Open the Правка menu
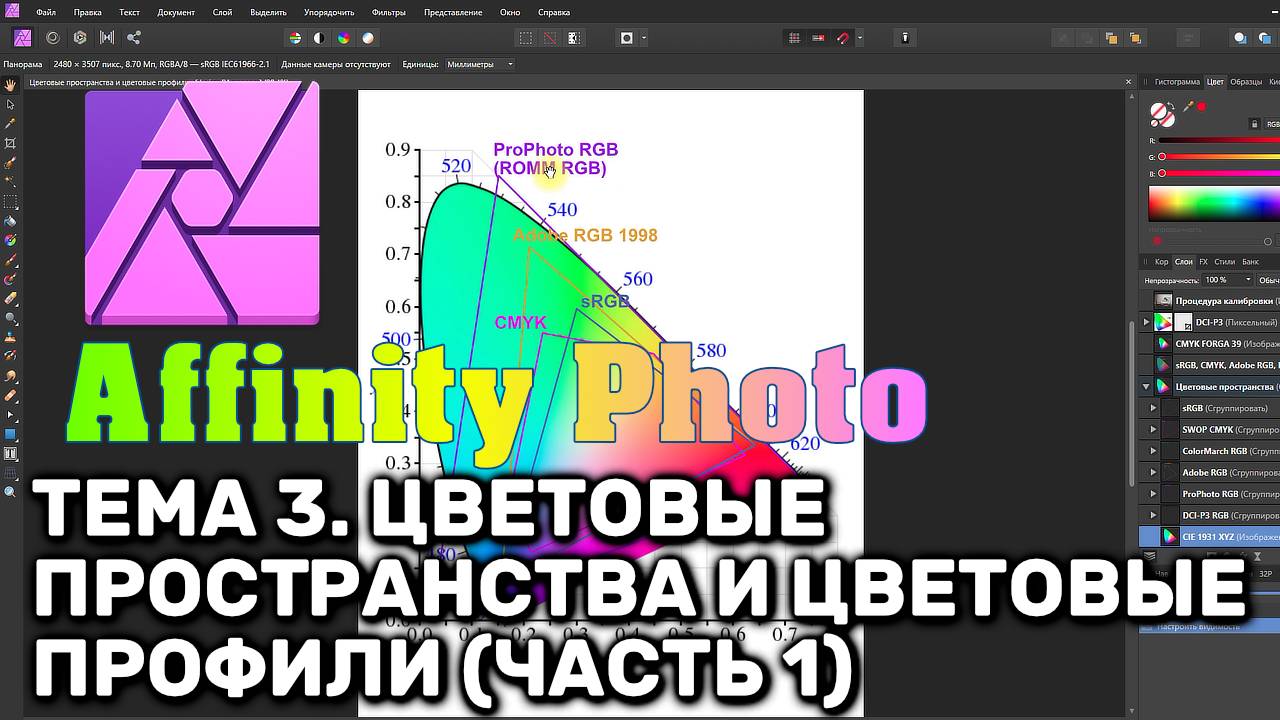The image size is (1280, 720). [x=88, y=12]
